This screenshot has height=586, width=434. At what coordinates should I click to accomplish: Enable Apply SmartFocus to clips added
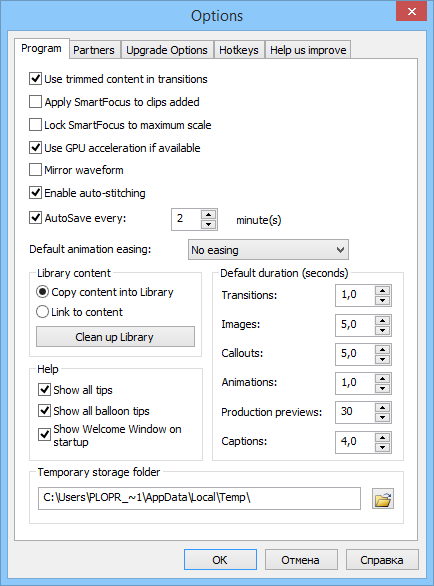(35, 102)
